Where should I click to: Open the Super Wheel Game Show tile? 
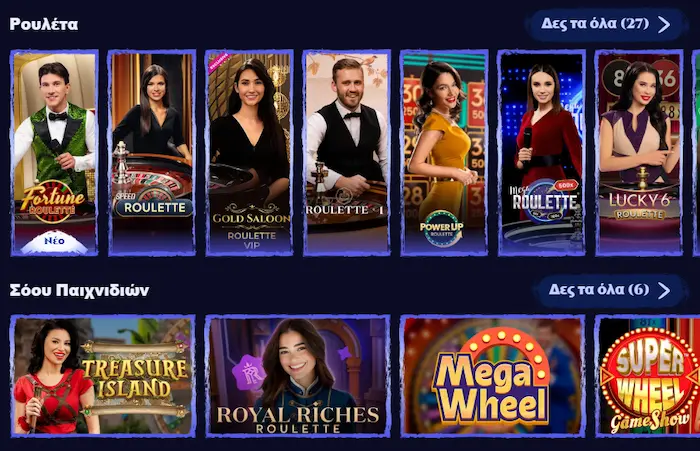(647, 376)
